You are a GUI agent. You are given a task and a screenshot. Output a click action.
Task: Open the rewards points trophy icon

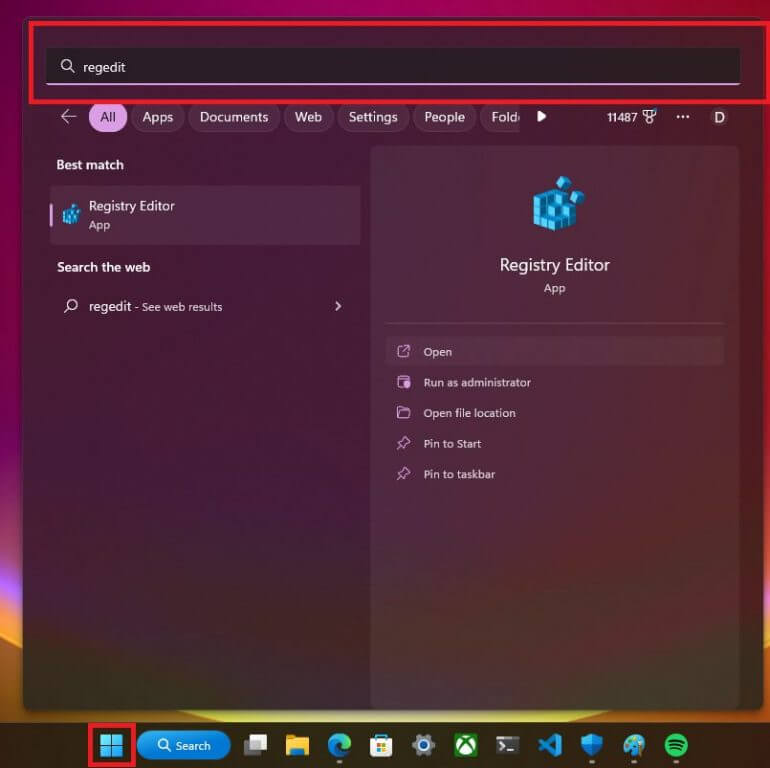point(649,116)
